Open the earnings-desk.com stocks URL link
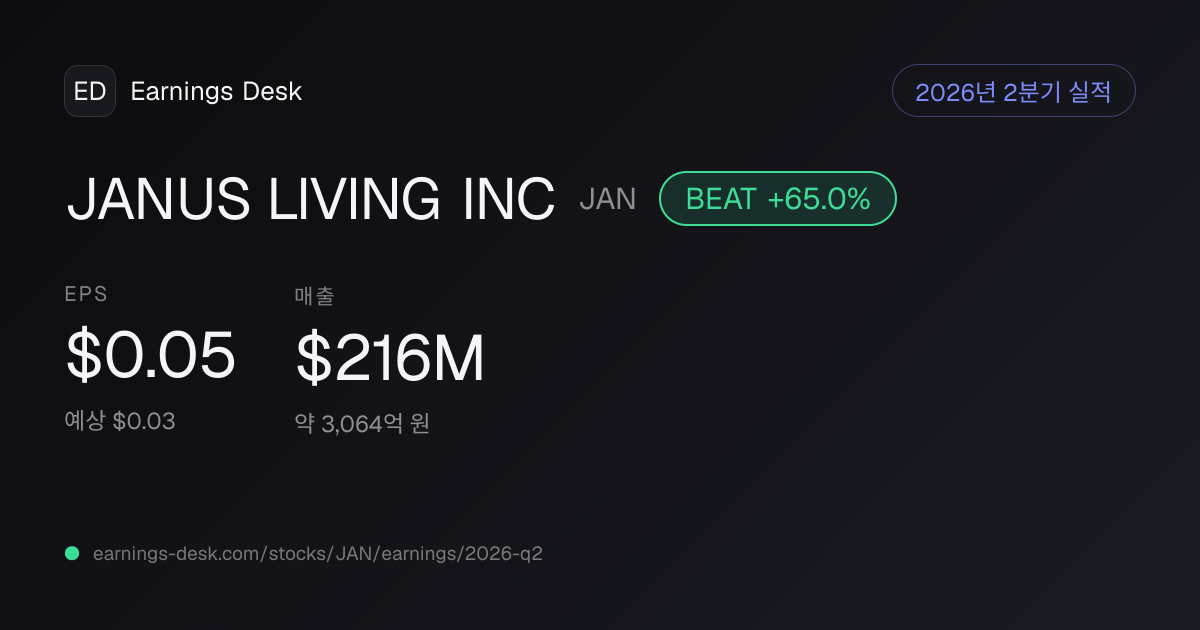Image resolution: width=1200 pixels, height=630 pixels. [x=318, y=553]
